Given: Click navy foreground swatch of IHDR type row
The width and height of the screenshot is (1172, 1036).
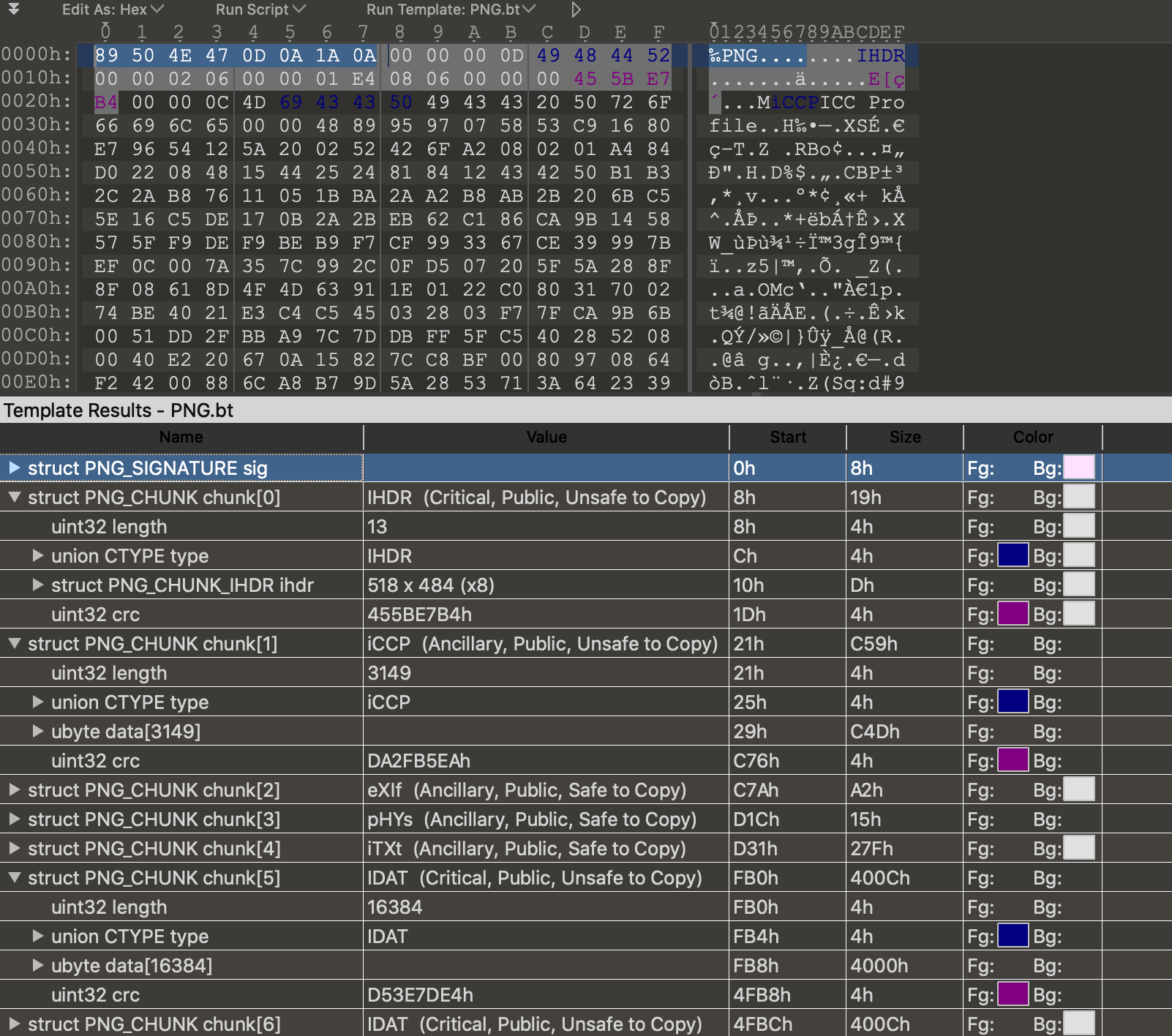Looking at the screenshot, I should point(1013,556).
